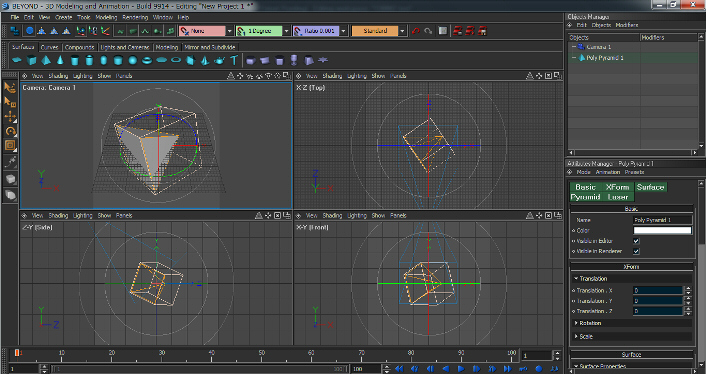The image size is (706, 374).
Task: Select the arrow Select tool
Action: point(10,87)
